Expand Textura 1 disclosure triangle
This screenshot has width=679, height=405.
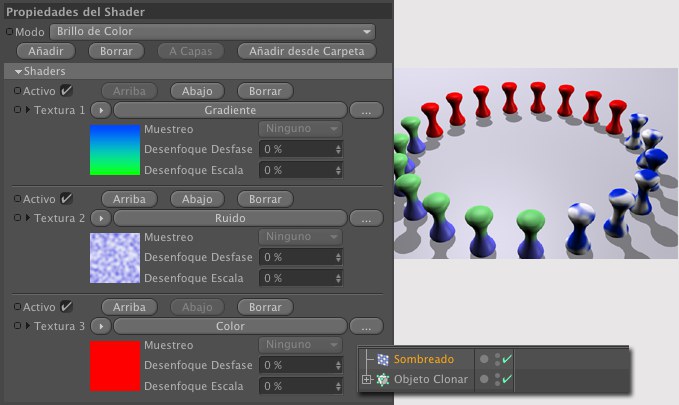click(28, 110)
